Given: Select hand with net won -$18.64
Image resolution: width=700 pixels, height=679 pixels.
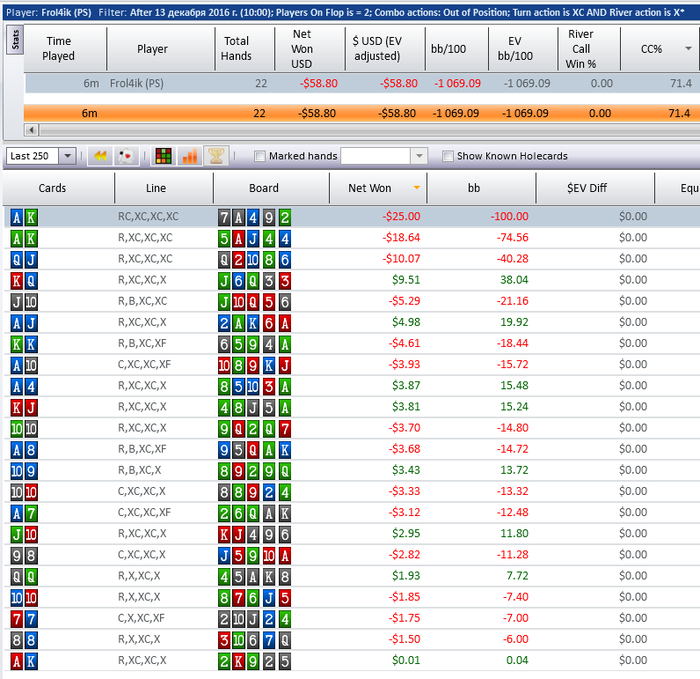Looking at the screenshot, I should click(352, 237).
